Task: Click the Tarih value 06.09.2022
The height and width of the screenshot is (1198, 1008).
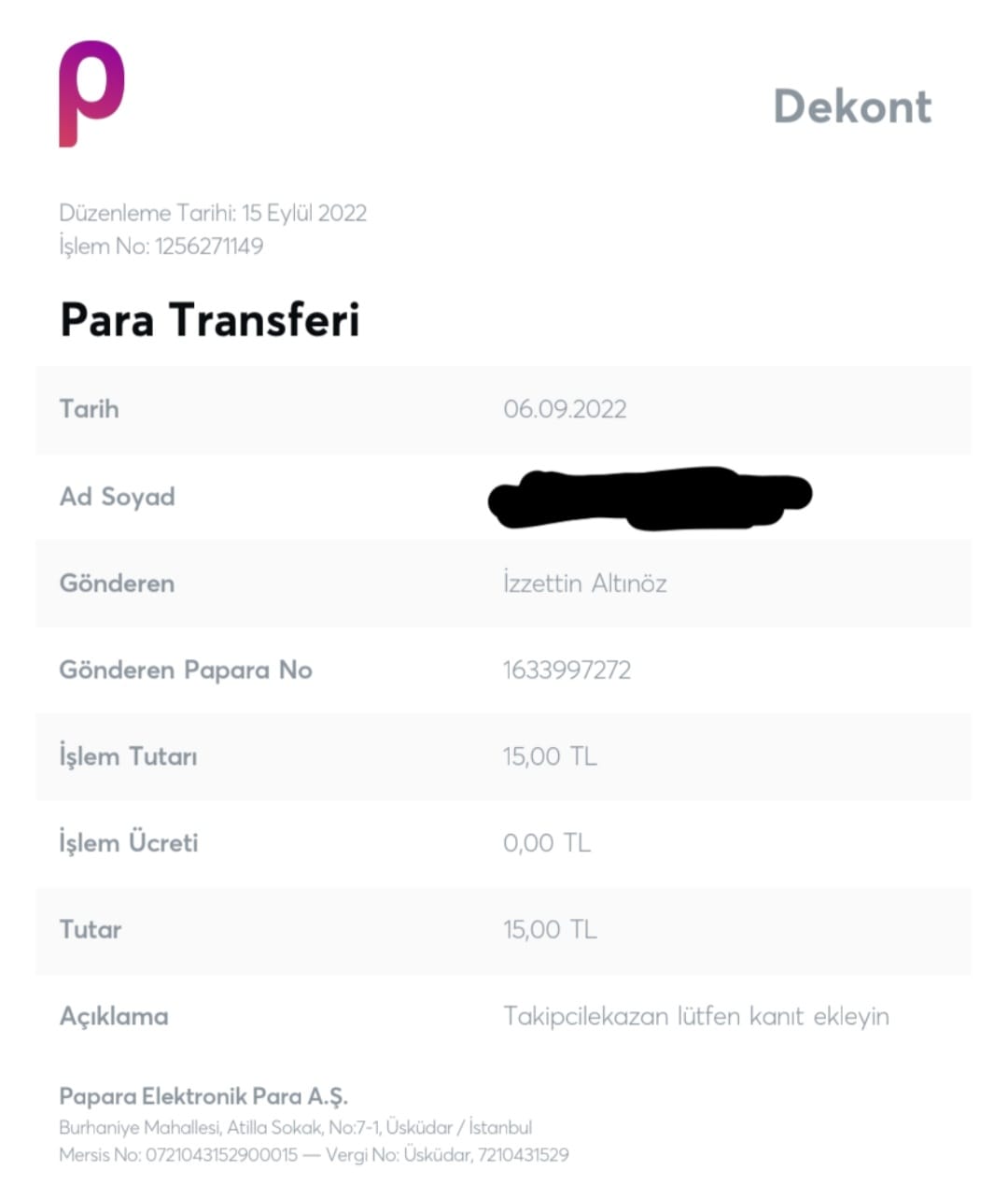Action: tap(565, 409)
